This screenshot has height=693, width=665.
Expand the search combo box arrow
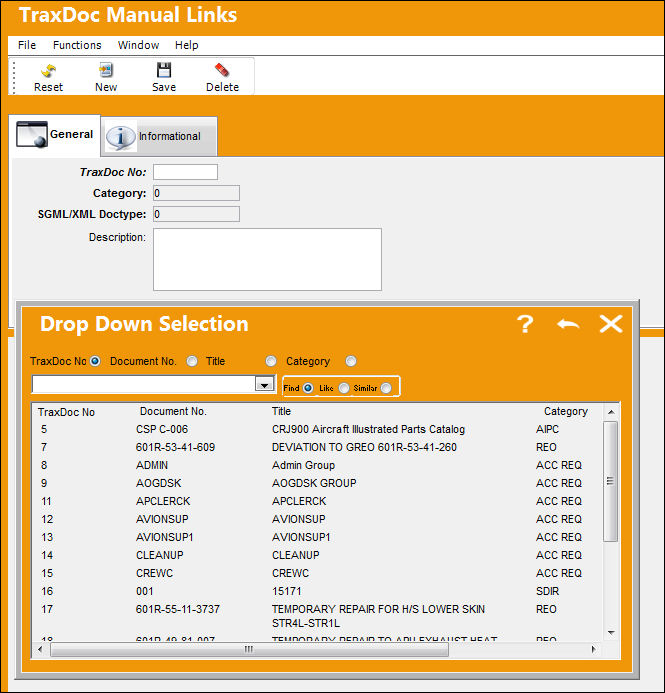pos(264,385)
